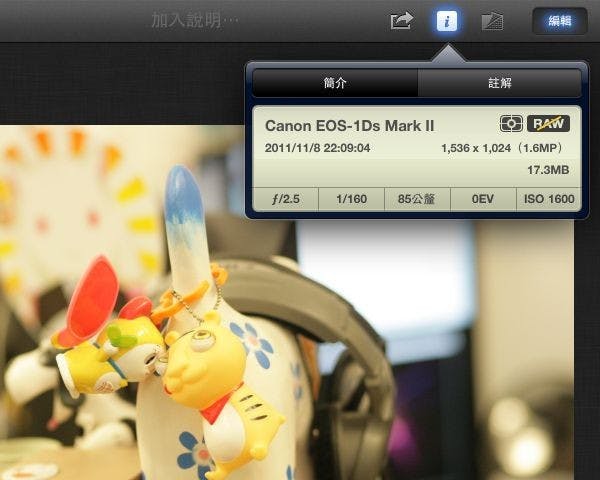Tap the 加入說明 caption field

(x=195, y=20)
